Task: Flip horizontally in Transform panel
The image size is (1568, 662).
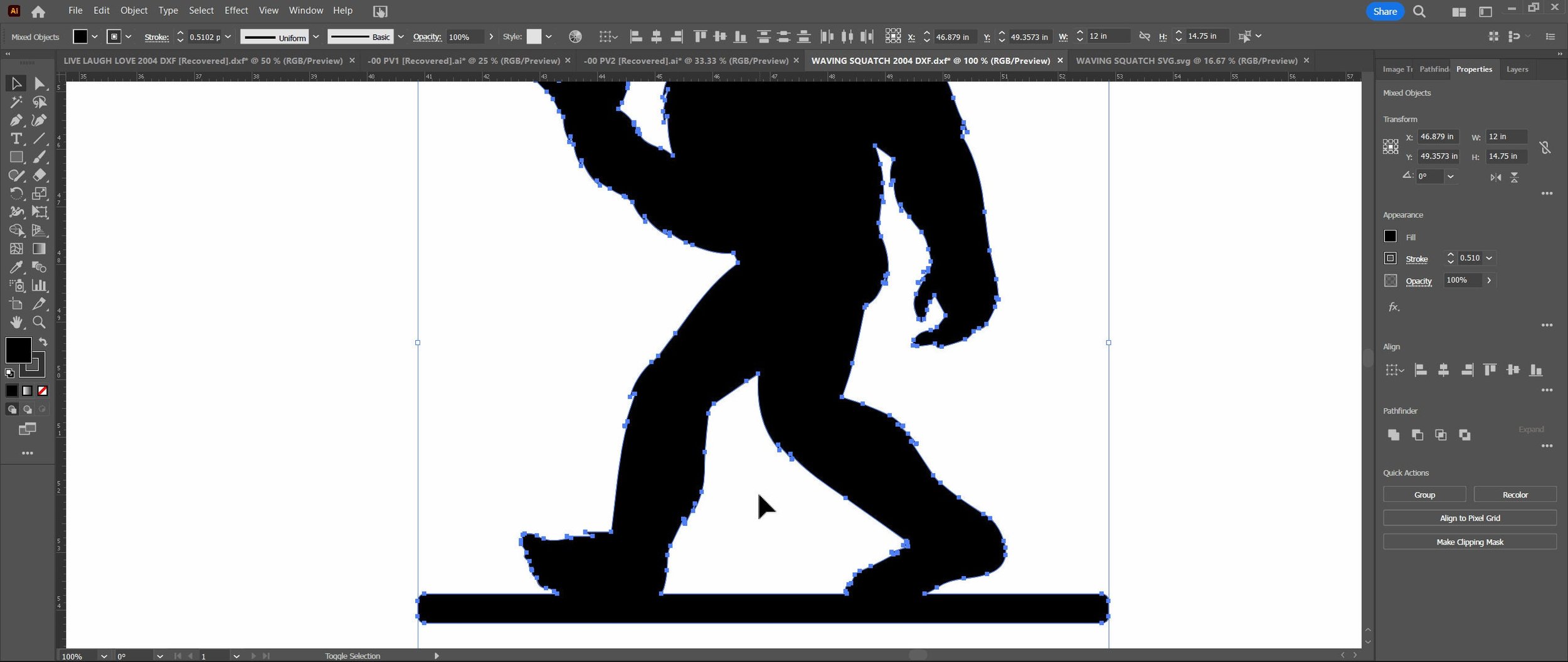Action: coord(1496,178)
